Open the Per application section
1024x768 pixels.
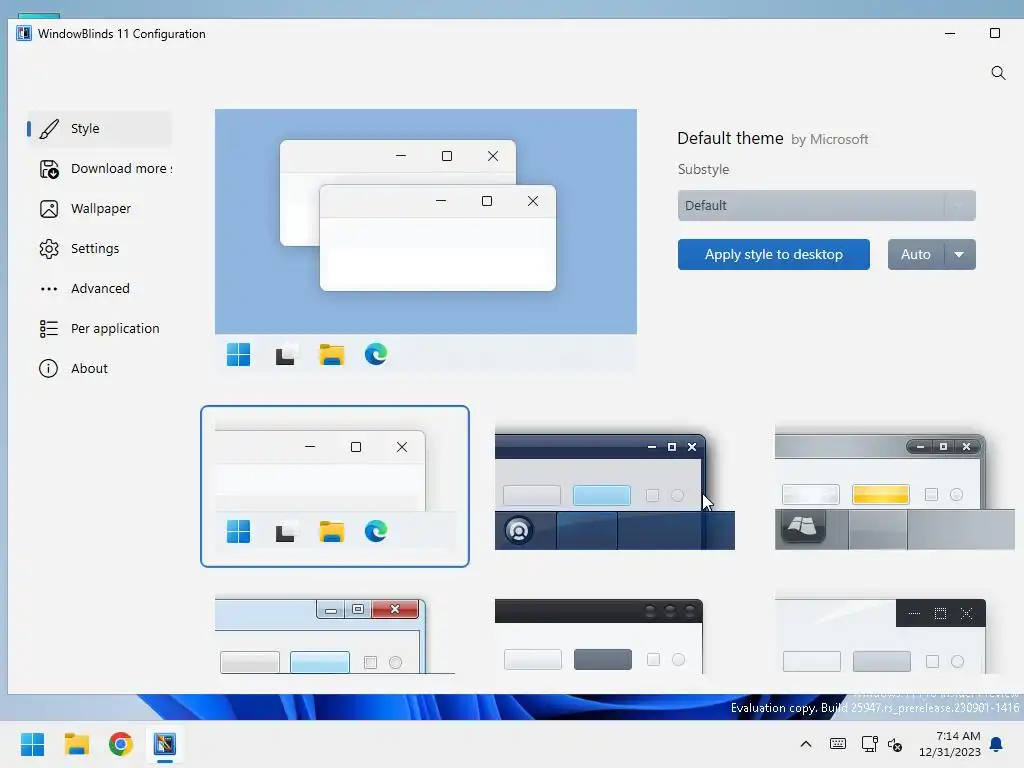[x=100, y=328]
